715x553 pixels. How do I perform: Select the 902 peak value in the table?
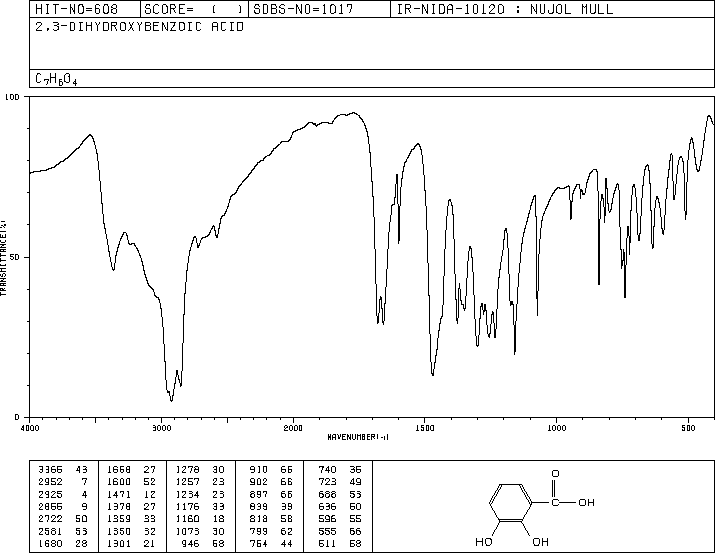point(259,482)
